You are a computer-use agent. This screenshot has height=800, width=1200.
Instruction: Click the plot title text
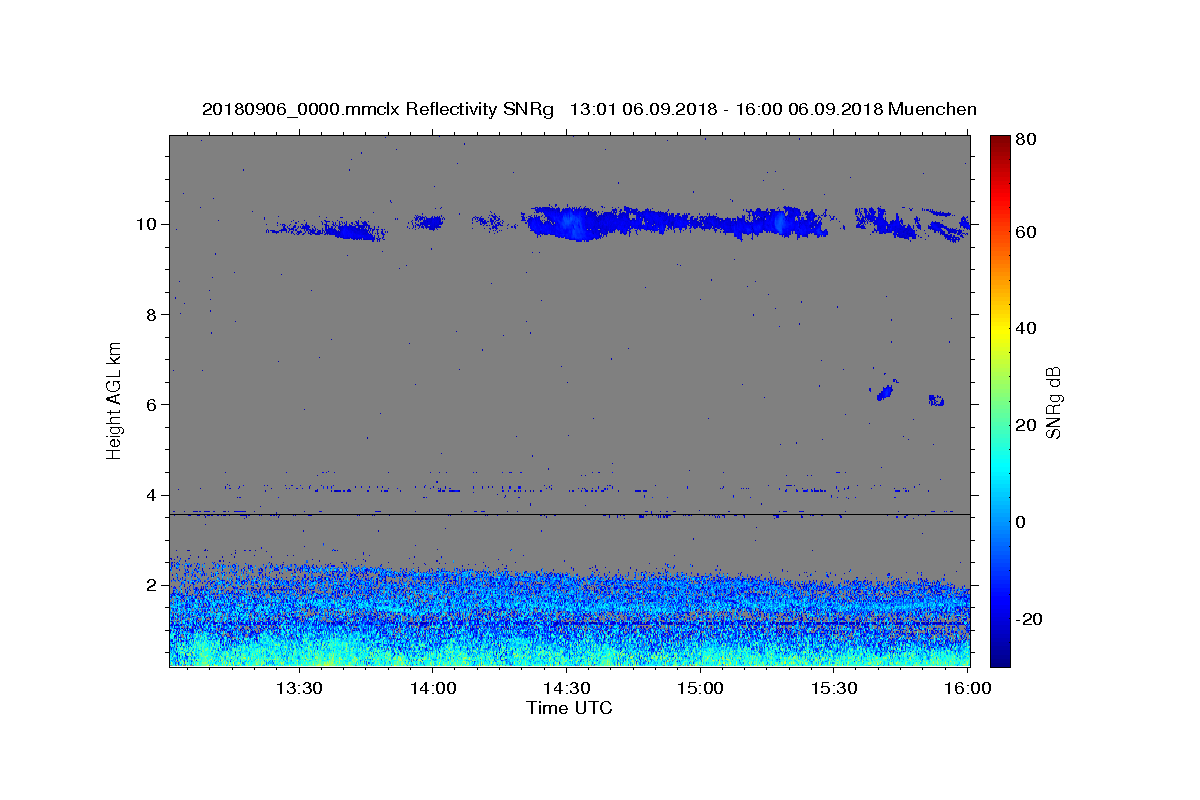(x=589, y=109)
